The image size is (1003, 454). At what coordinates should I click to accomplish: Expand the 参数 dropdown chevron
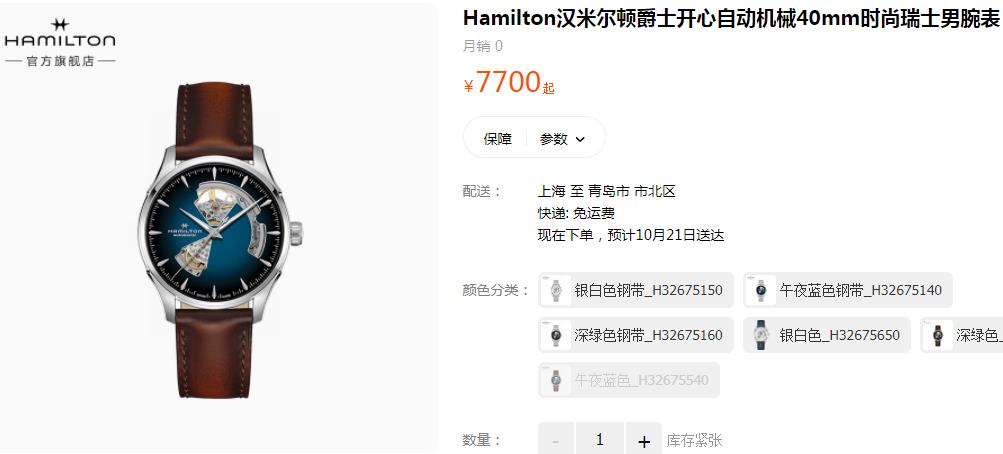580,139
